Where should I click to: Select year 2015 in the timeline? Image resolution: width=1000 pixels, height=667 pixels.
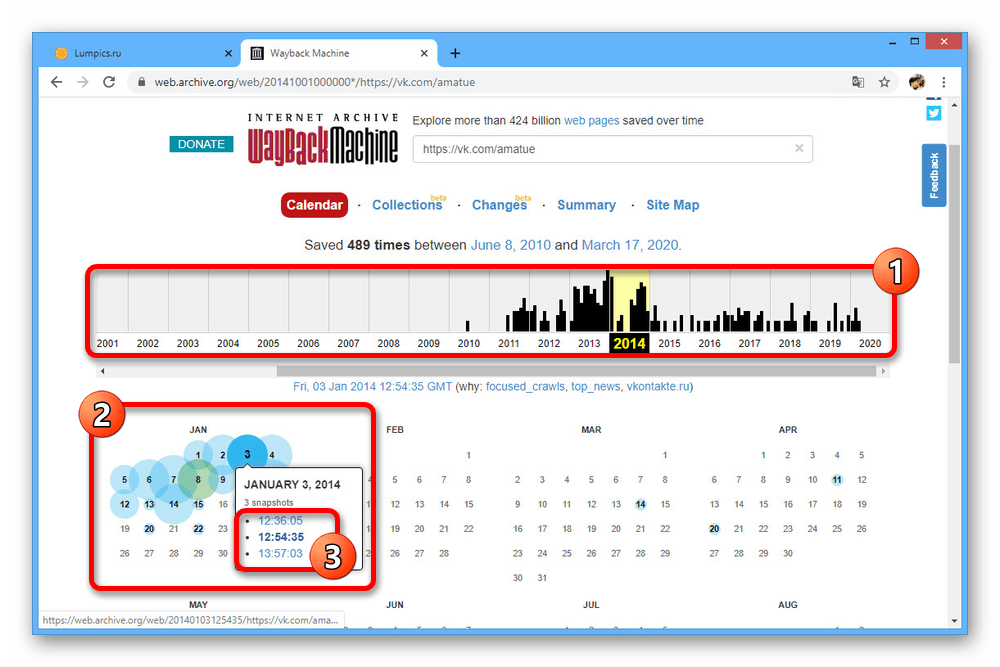click(x=670, y=343)
